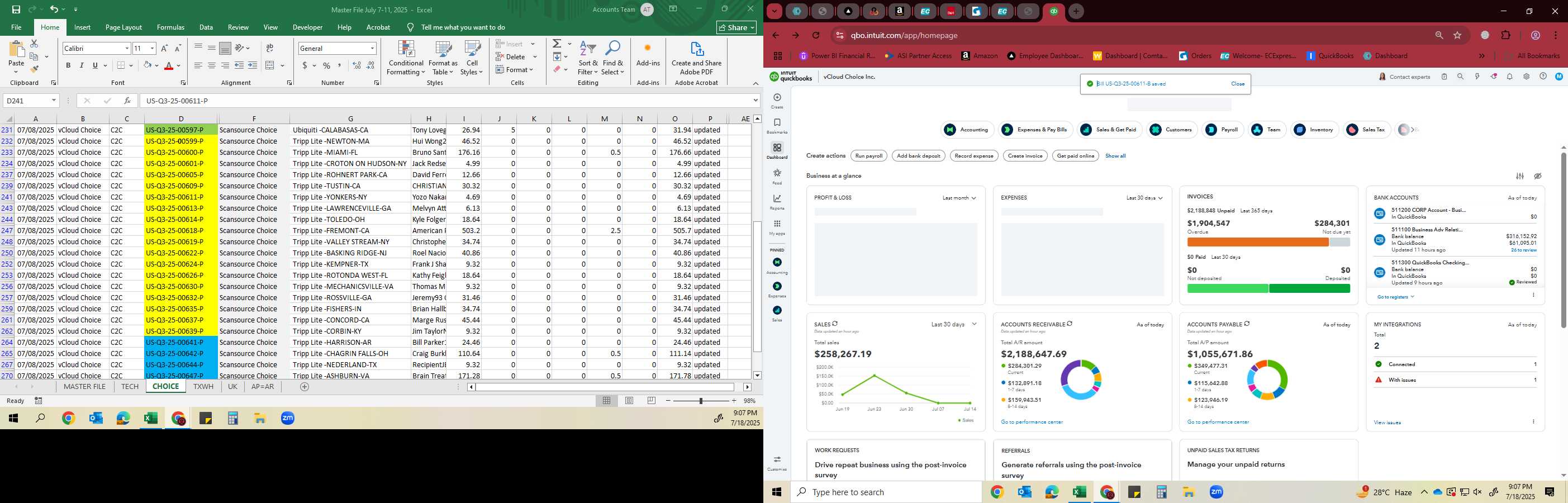
Task: Switch to MASTER FILE sheet tab
Action: pyautogui.click(x=84, y=387)
